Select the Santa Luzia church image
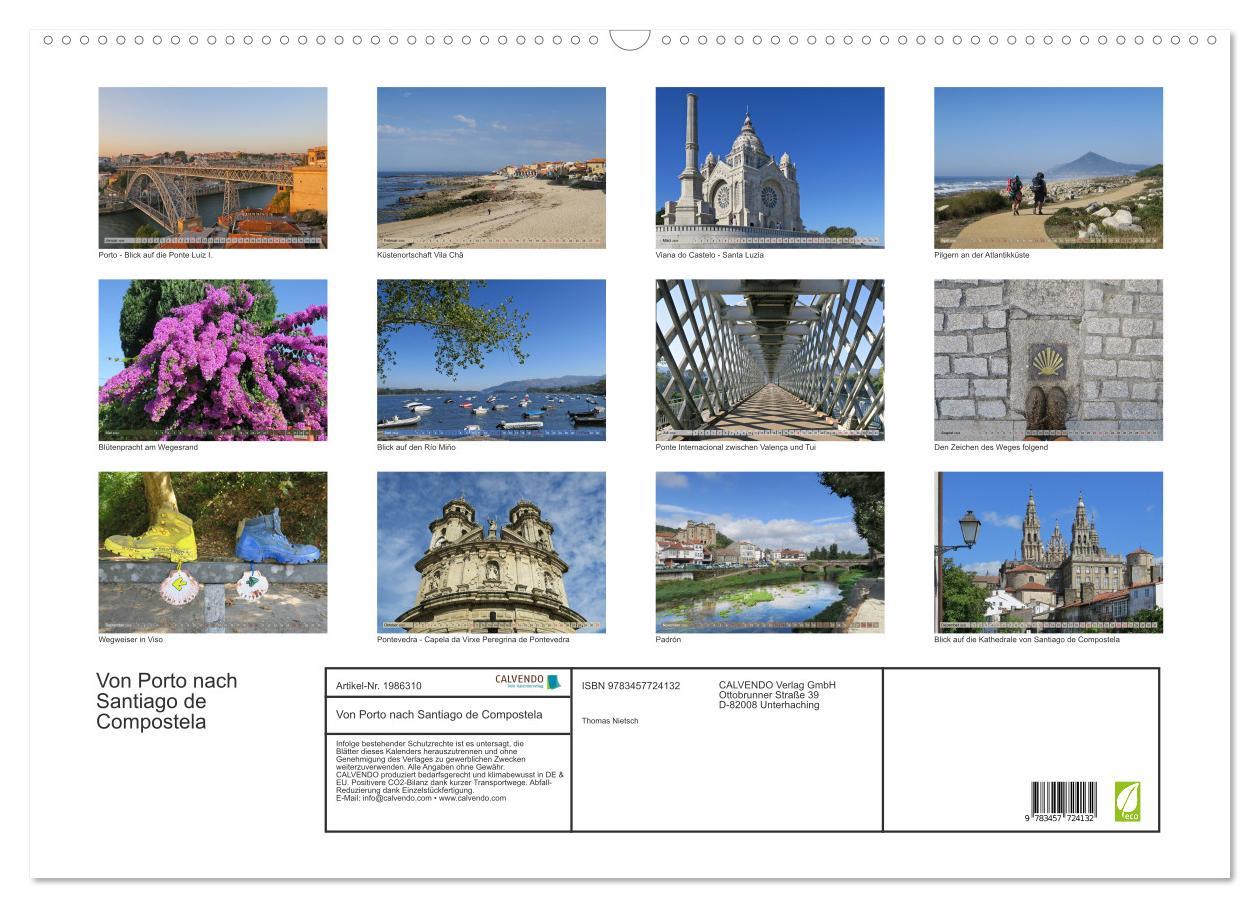 770,165
